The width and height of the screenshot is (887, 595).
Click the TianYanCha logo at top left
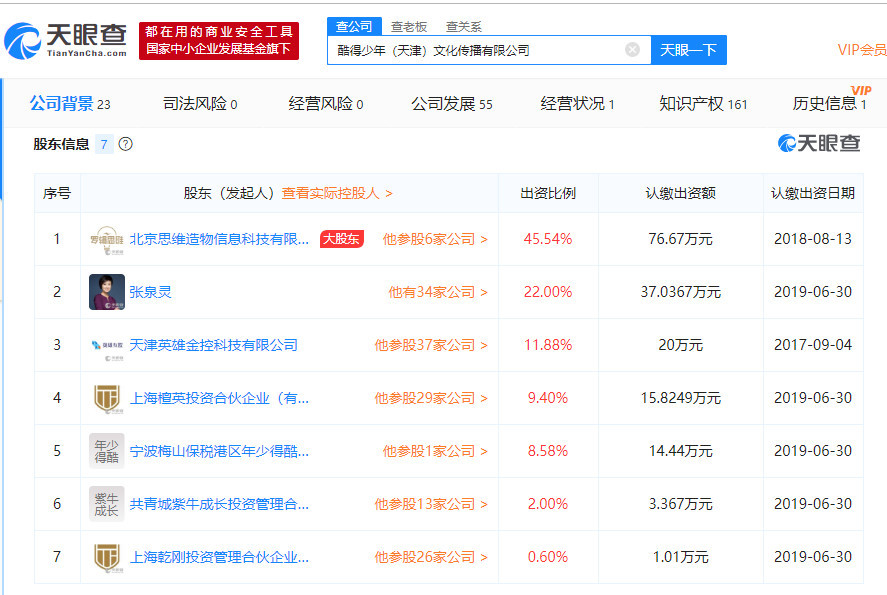[65, 41]
